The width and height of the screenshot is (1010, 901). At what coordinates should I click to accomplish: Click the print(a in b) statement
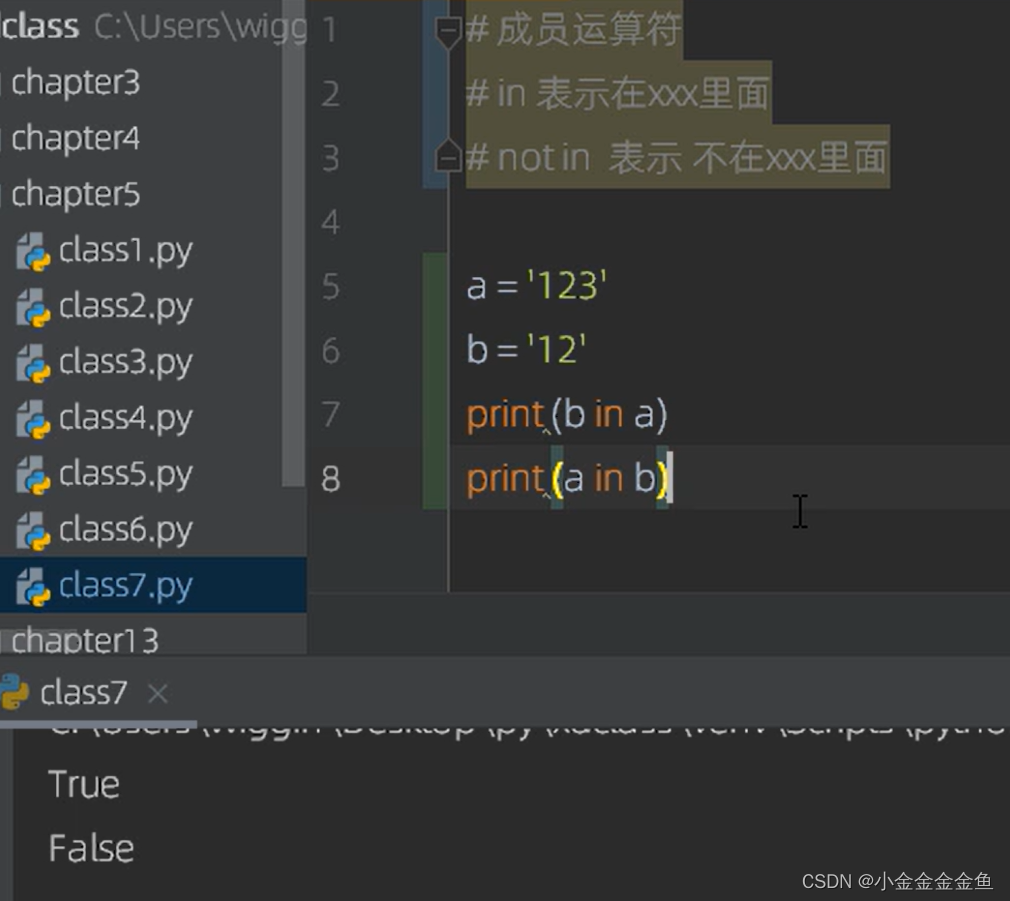coord(568,479)
